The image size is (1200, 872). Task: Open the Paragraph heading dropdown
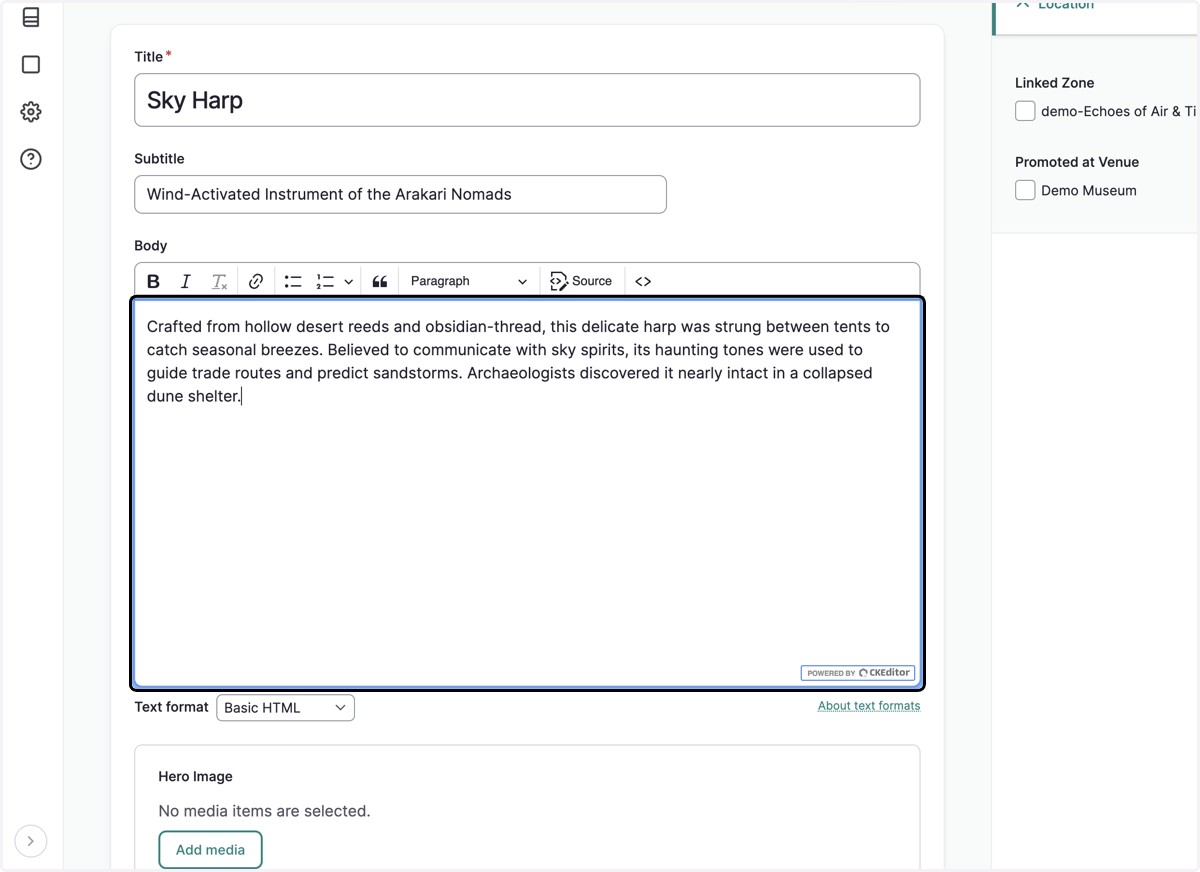468,281
